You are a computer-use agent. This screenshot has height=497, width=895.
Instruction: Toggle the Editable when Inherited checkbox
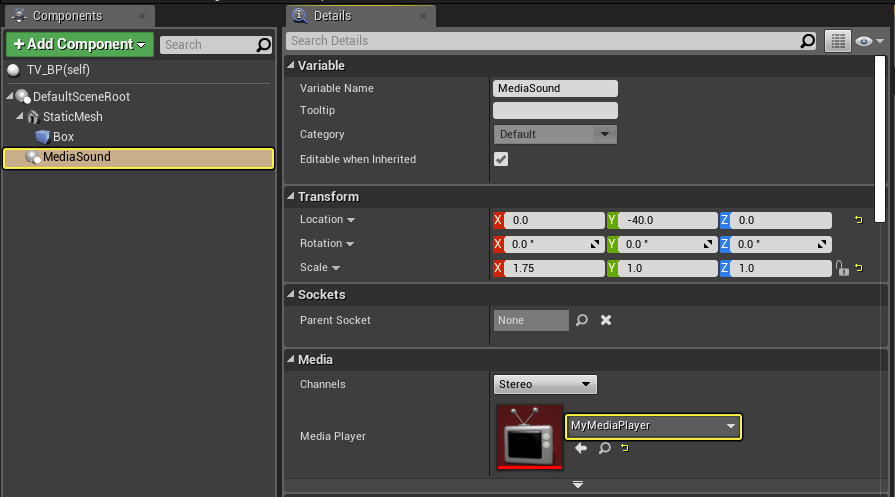tap(501, 160)
